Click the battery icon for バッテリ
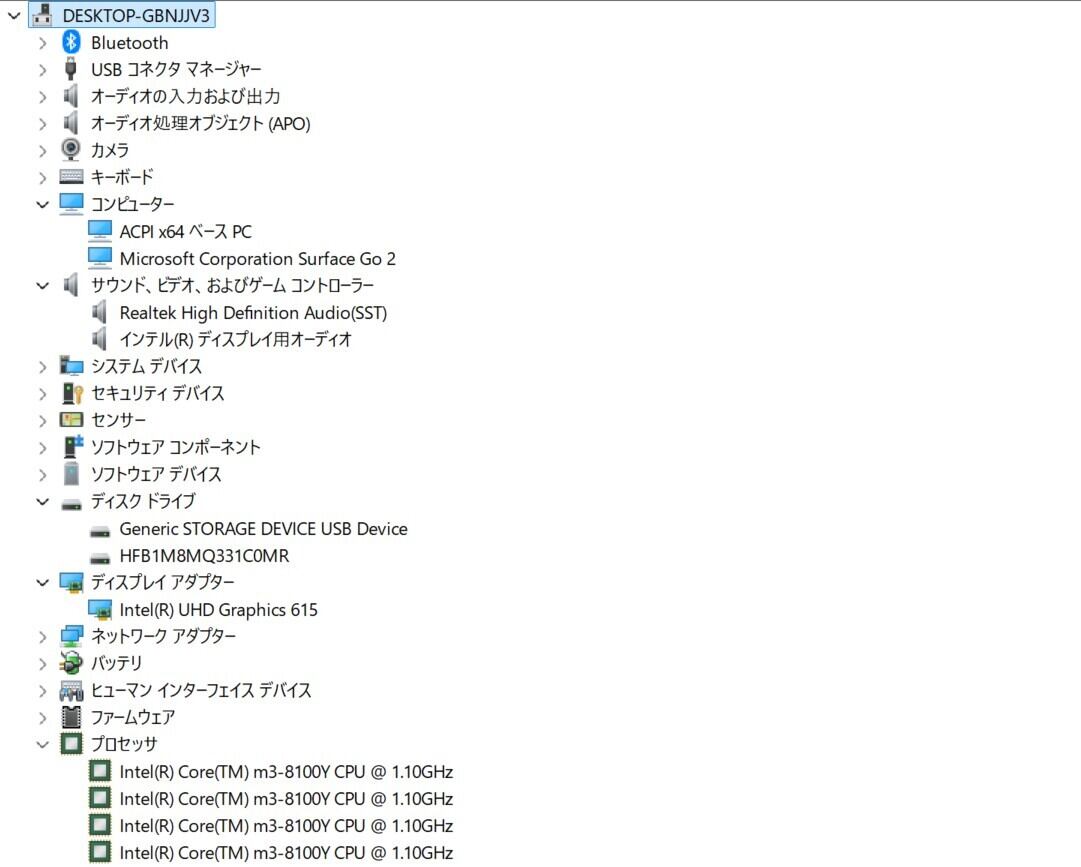The height and width of the screenshot is (867, 1081). 71,663
